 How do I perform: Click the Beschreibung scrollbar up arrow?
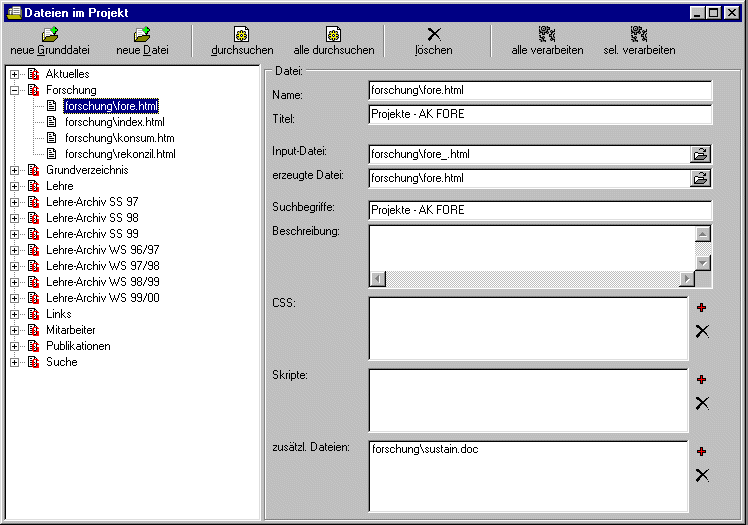703,234
